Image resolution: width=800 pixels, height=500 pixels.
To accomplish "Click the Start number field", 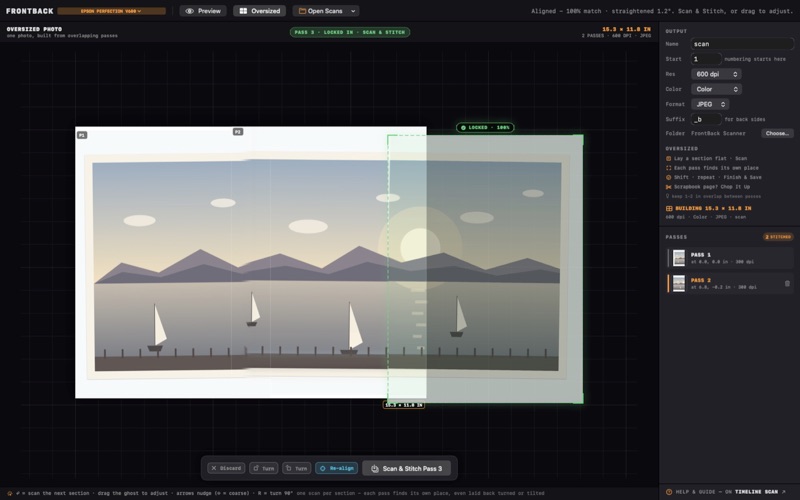I will pos(706,59).
